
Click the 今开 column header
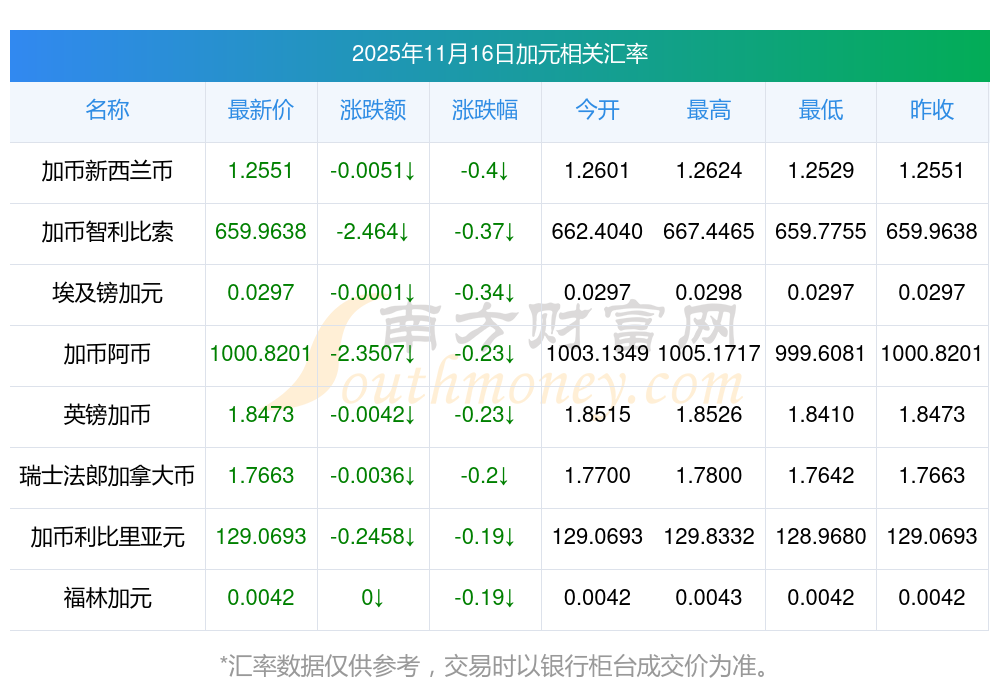click(x=597, y=110)
